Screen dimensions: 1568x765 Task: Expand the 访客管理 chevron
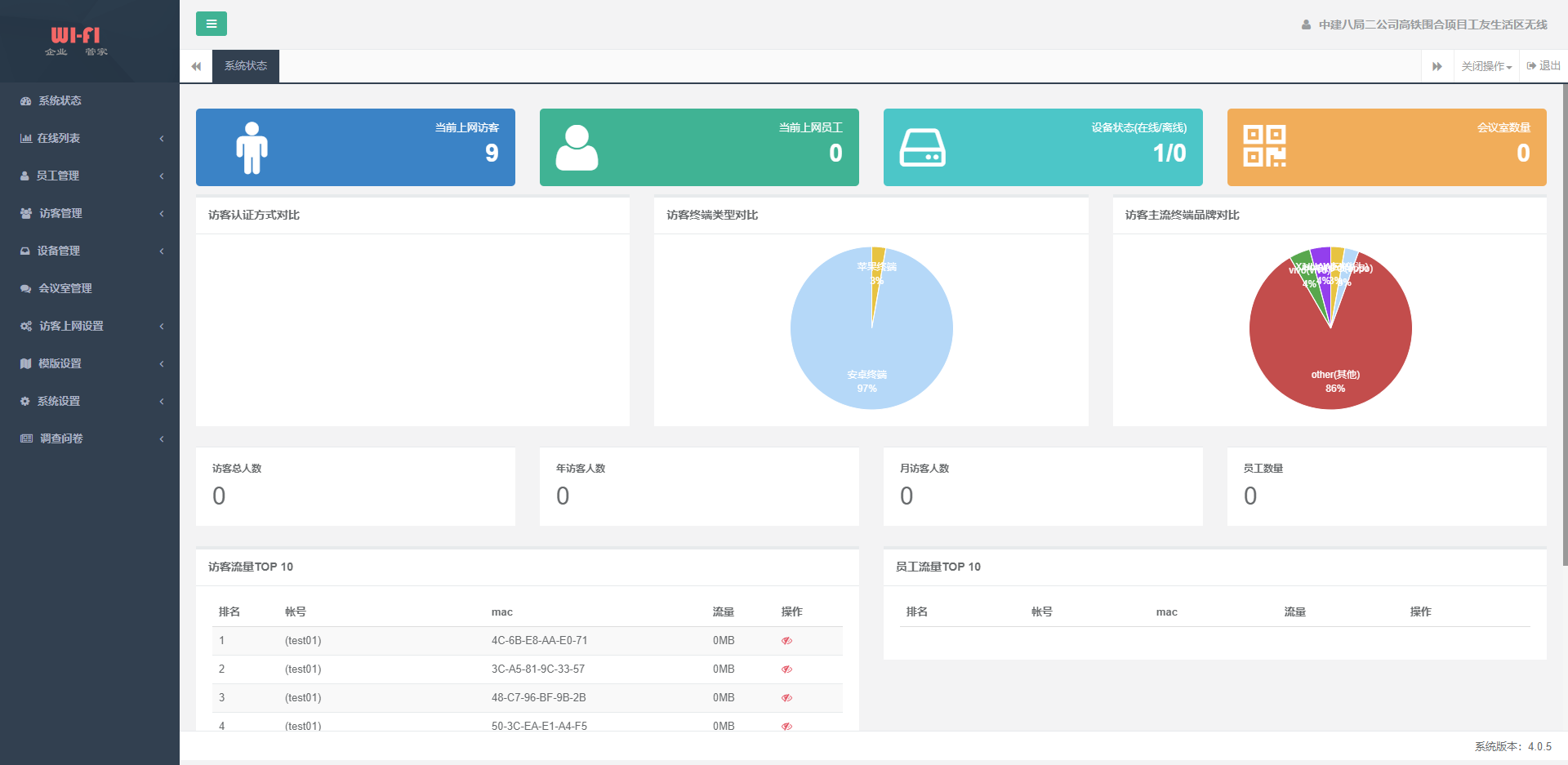click(x=162, y=214)
